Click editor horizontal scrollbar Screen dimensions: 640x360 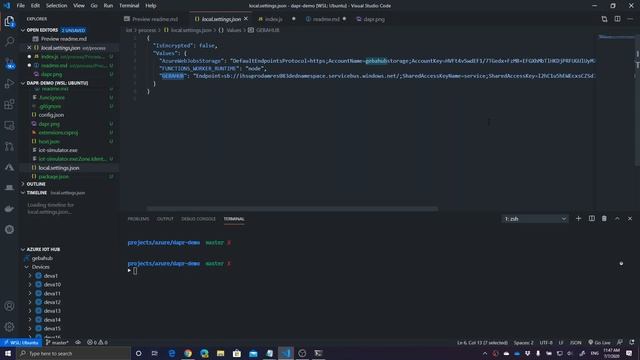pos(292,209)
